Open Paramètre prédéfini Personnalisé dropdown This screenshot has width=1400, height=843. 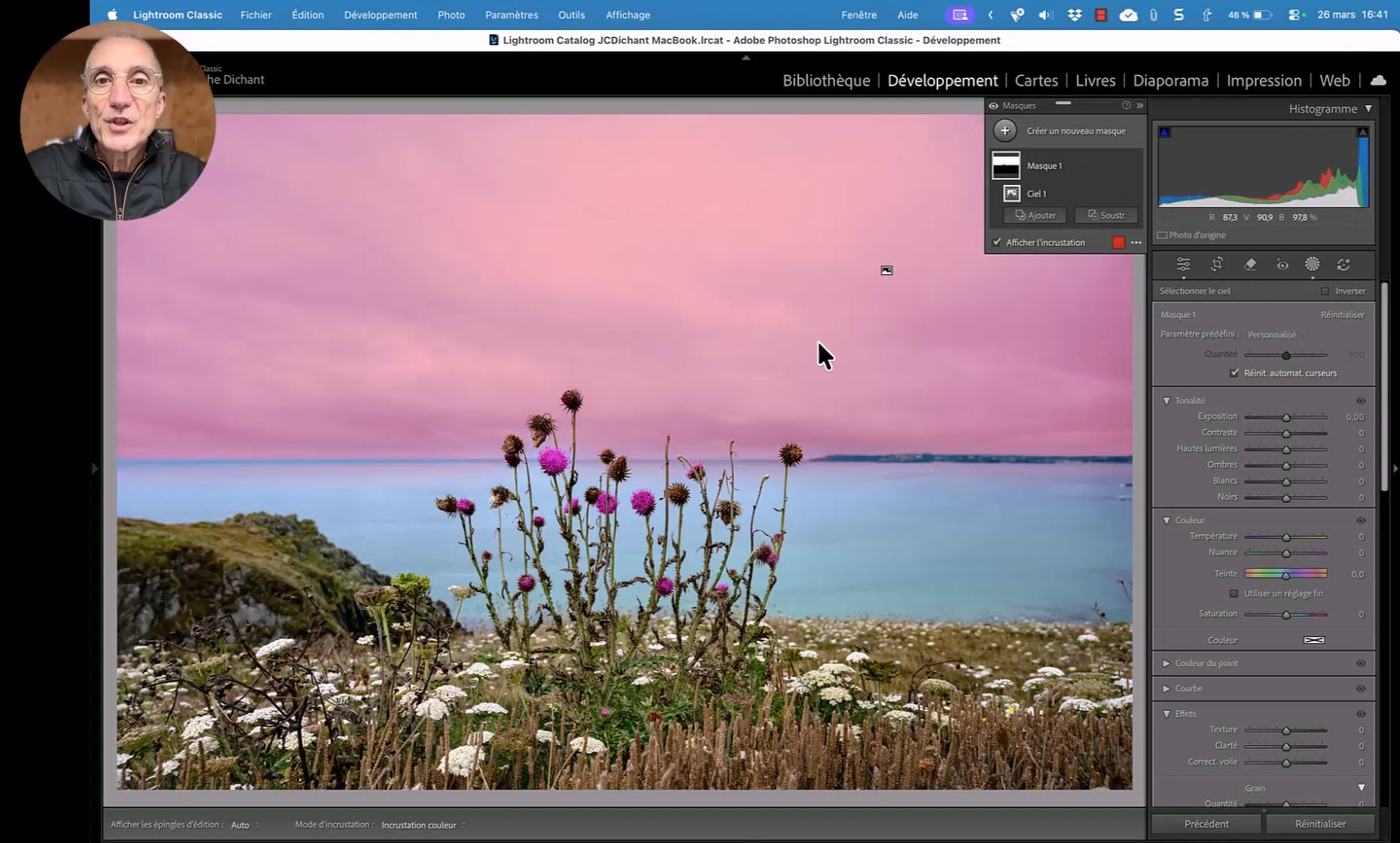click(x=1275, y=335)
